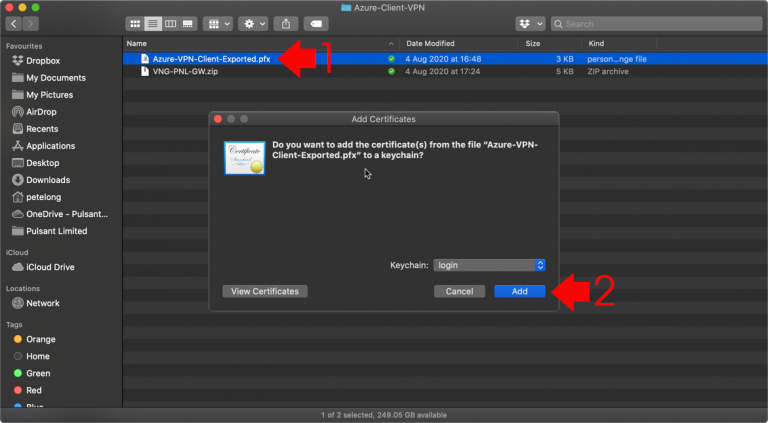
Task: Sort files by Kind column
Action: (596, 44)
